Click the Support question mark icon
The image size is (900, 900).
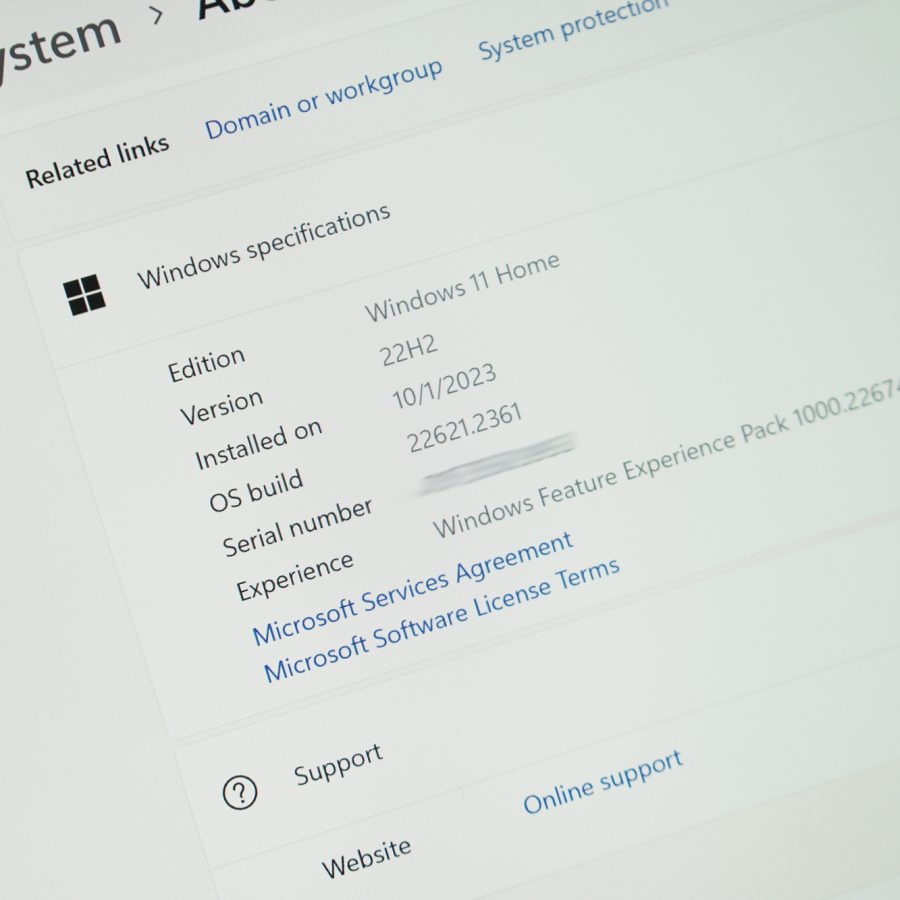point(240,792)
